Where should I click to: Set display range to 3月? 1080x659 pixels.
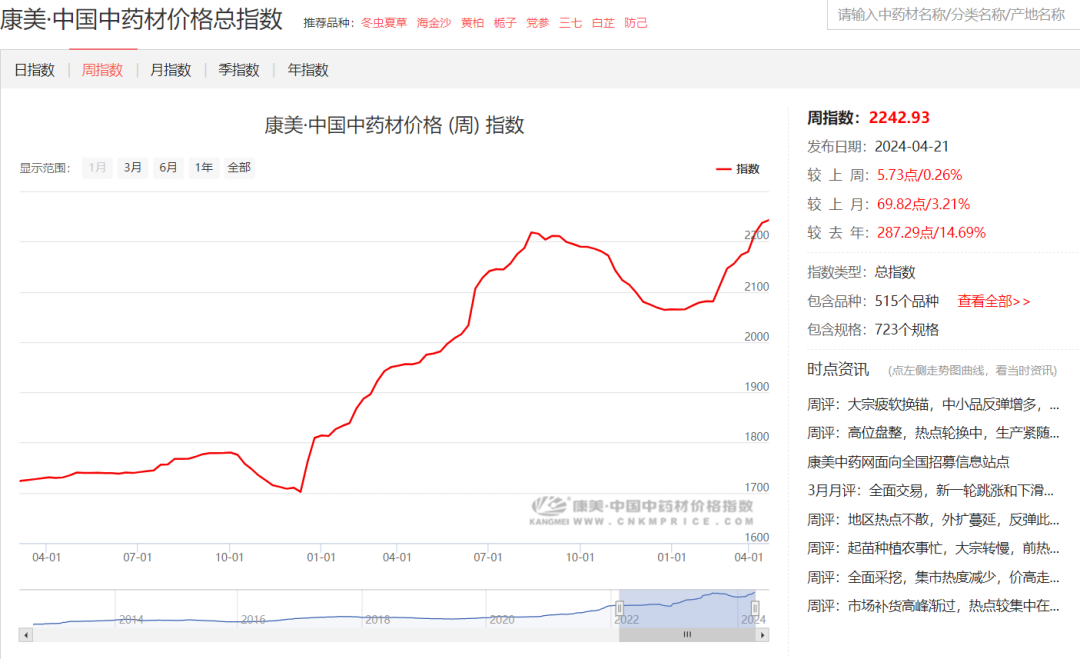click(x=132, y=167)
